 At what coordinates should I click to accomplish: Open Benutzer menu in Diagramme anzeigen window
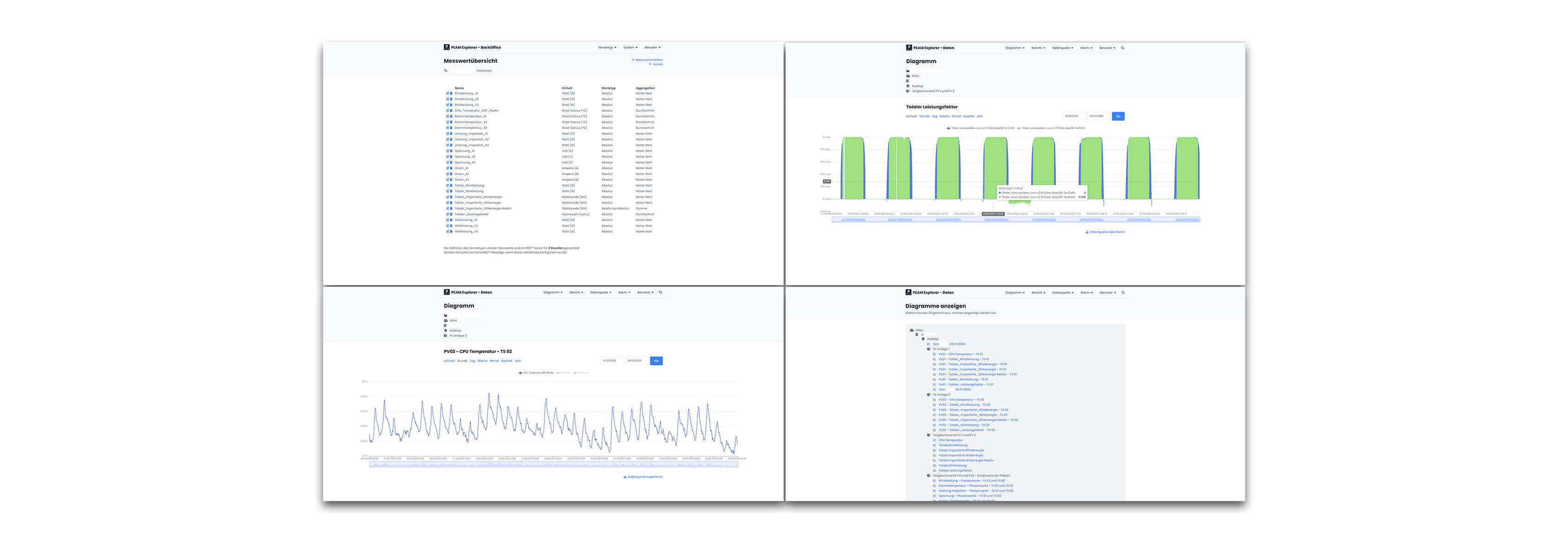[x=1108, y=292]
